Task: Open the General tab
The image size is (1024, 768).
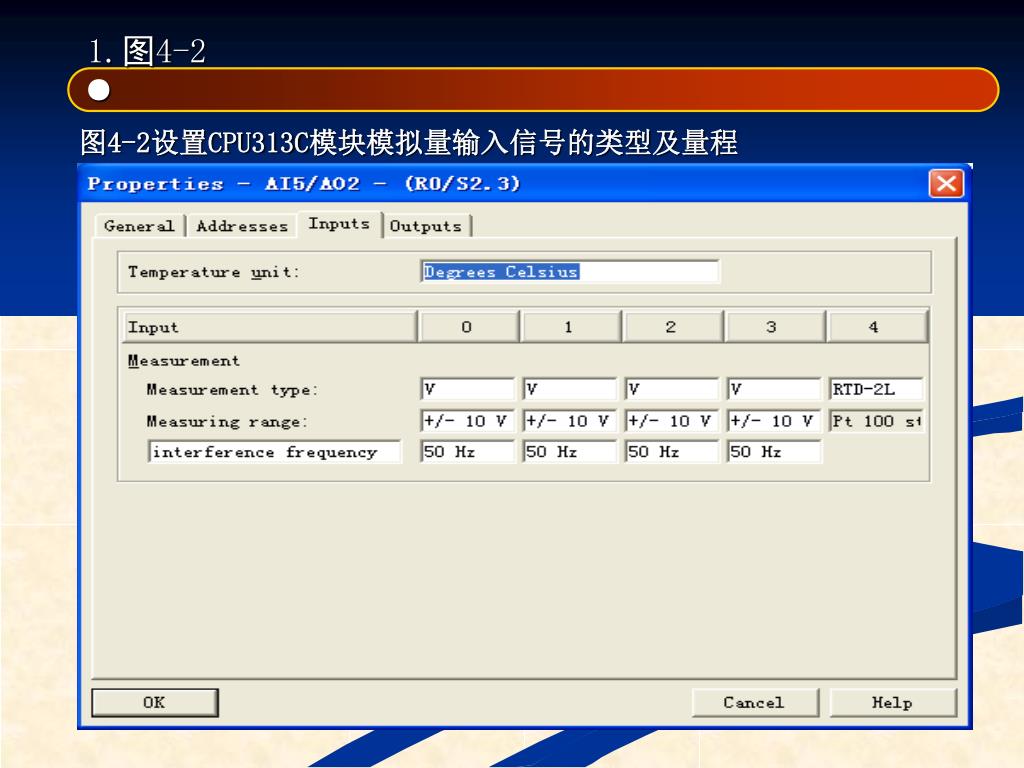Action: (139, 226)
